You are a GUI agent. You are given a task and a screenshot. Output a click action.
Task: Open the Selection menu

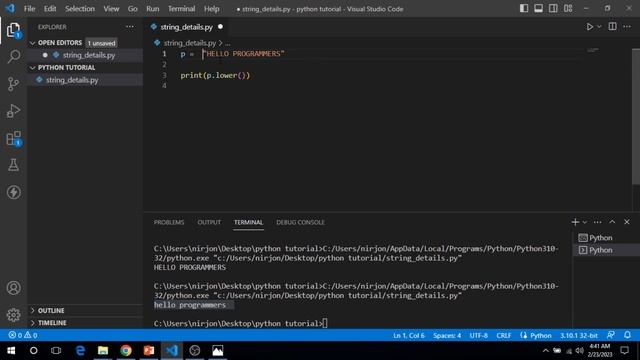[80, 9]
